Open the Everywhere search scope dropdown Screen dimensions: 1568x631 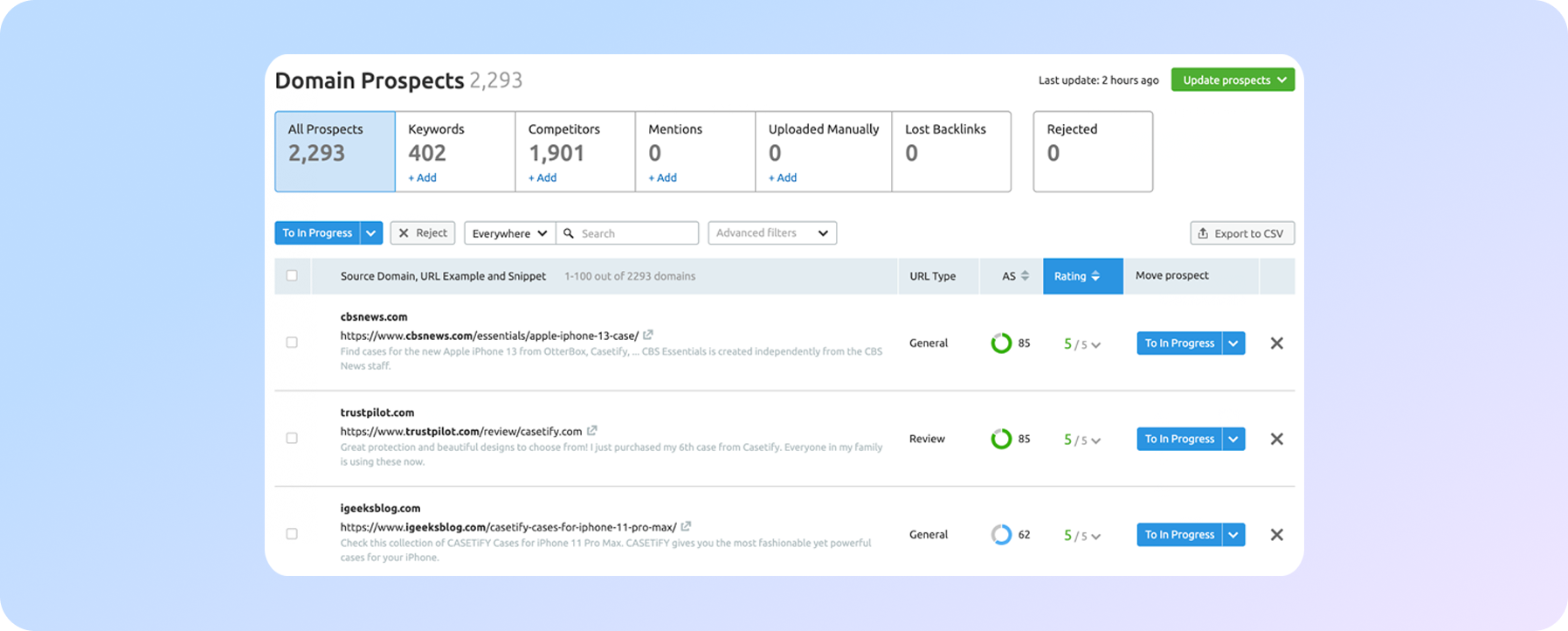(509, 233)
